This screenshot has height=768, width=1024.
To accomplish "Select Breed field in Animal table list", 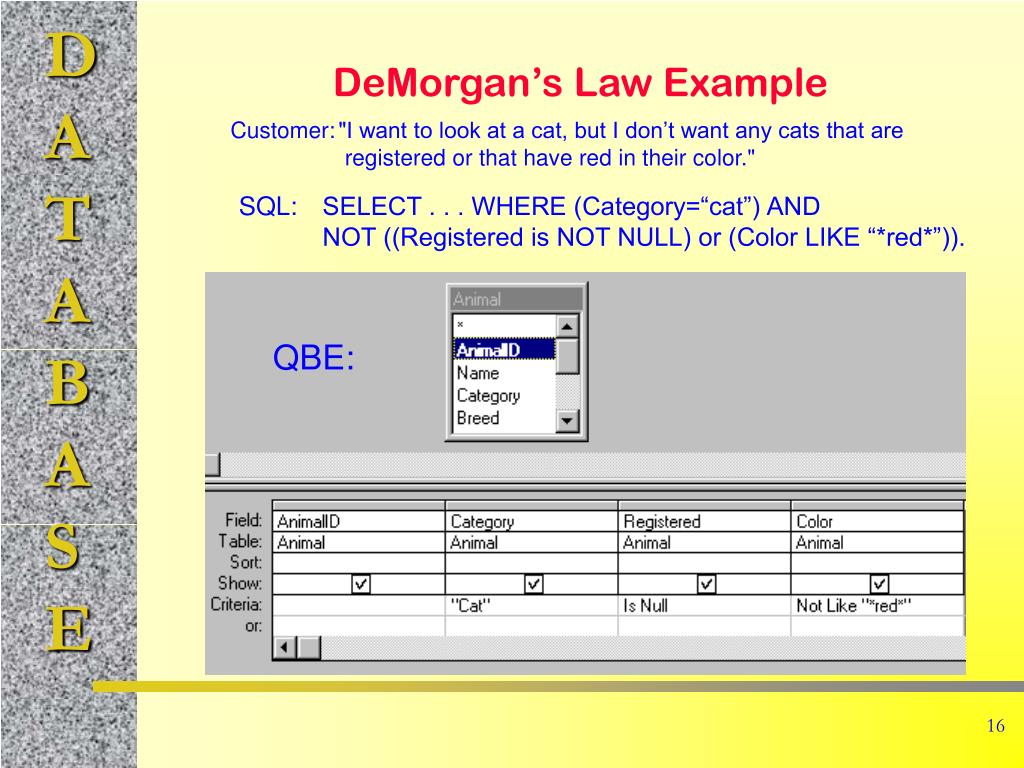I will (504, 418).
